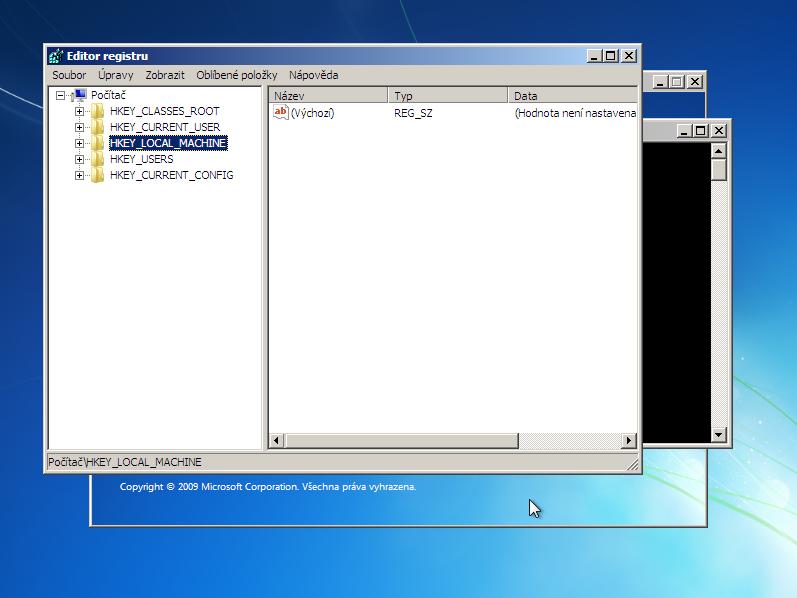The height and width of the screenshot is (598, 797).
Task: Click the Typ column header
Action: point(447,96)
